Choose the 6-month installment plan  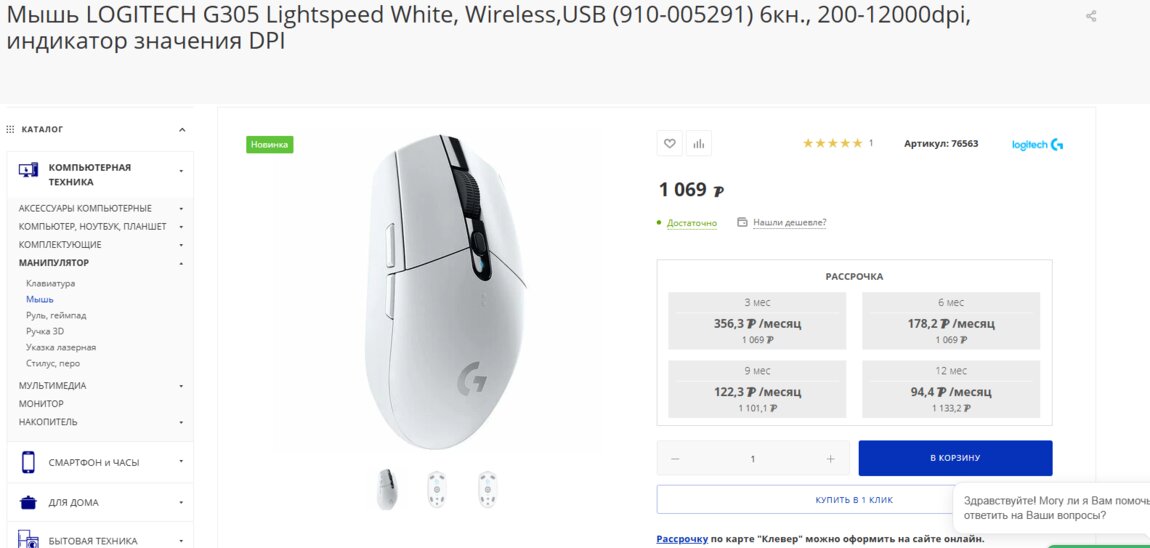tap(951, 320)
